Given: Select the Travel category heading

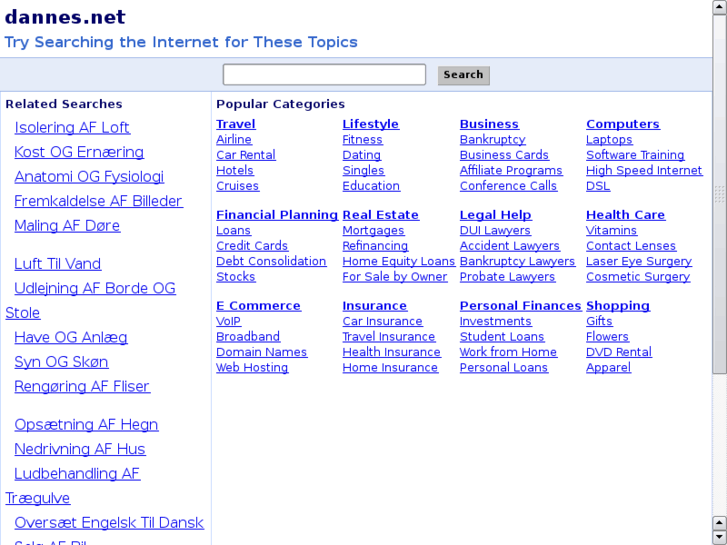Looking at the screenshot, I should point(236,124).
